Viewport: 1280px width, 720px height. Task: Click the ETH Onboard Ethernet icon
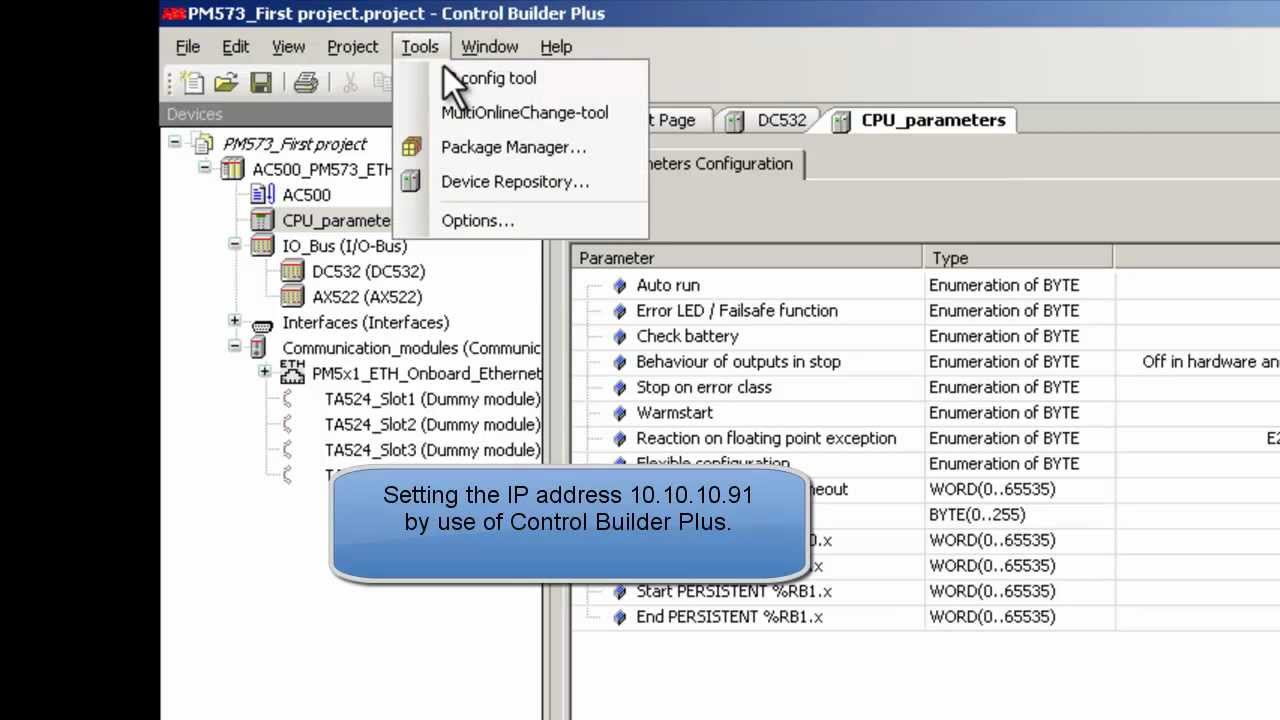(292, 373)
